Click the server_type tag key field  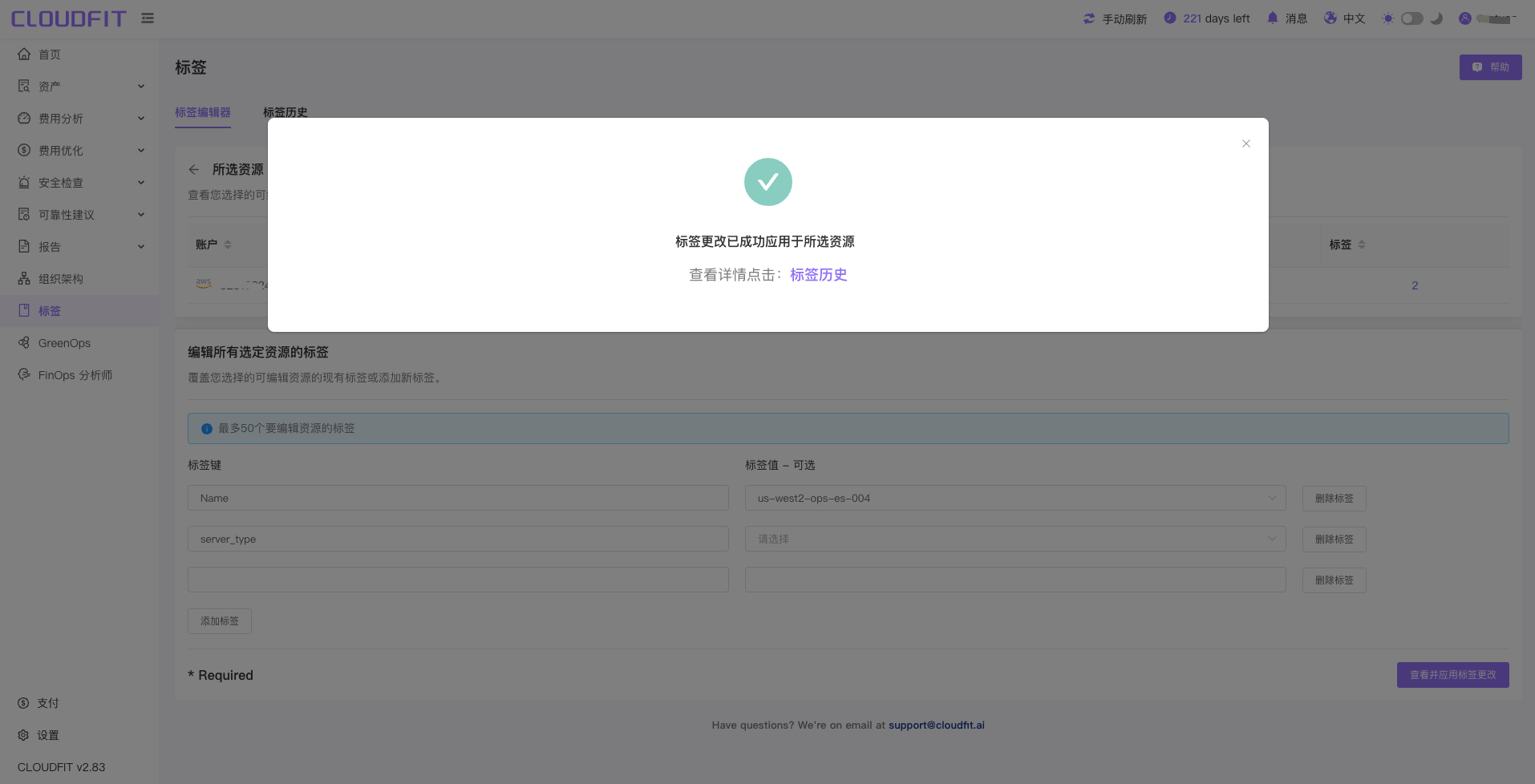click(458, 539)
